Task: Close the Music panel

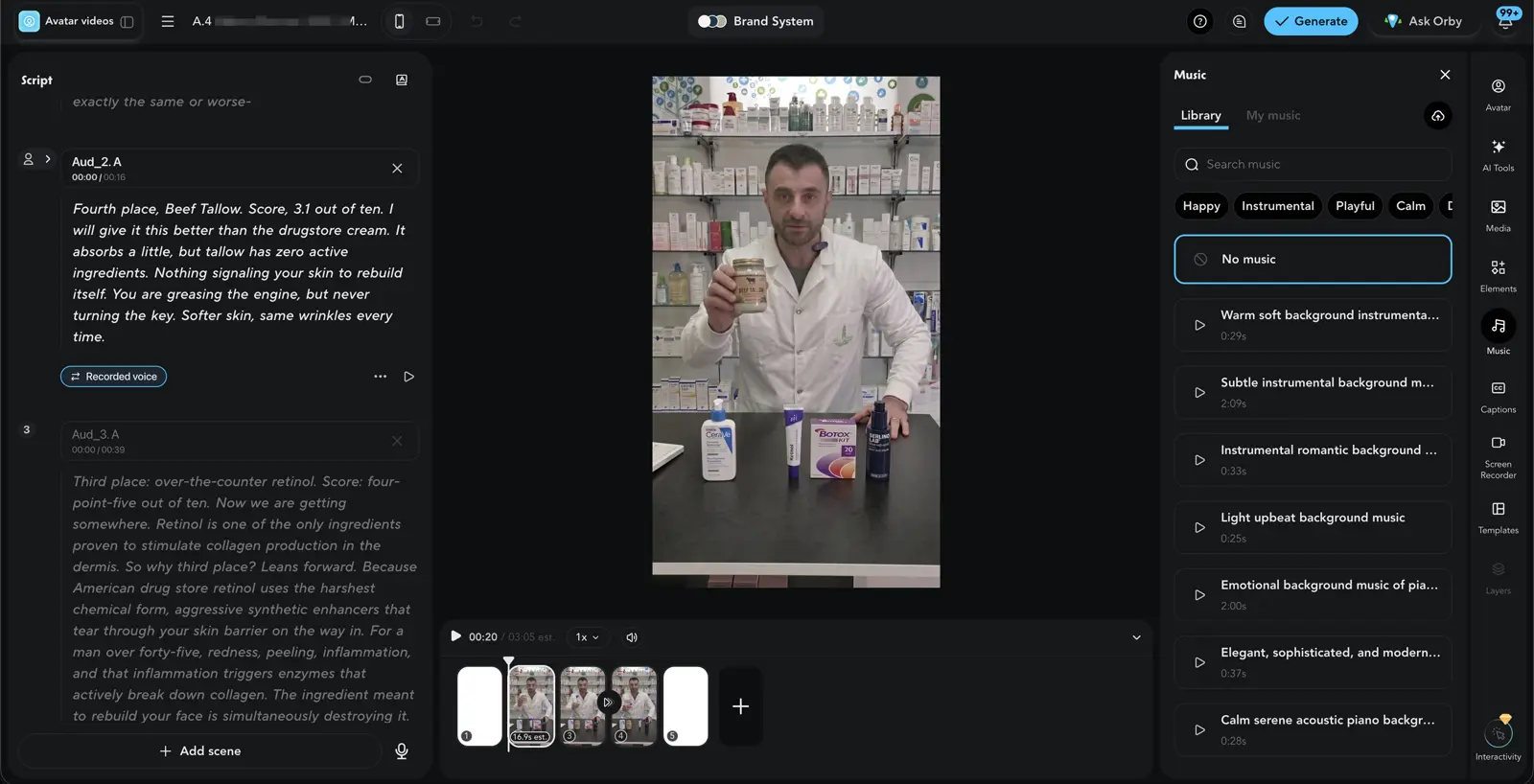Action: tap(1445, 75)
